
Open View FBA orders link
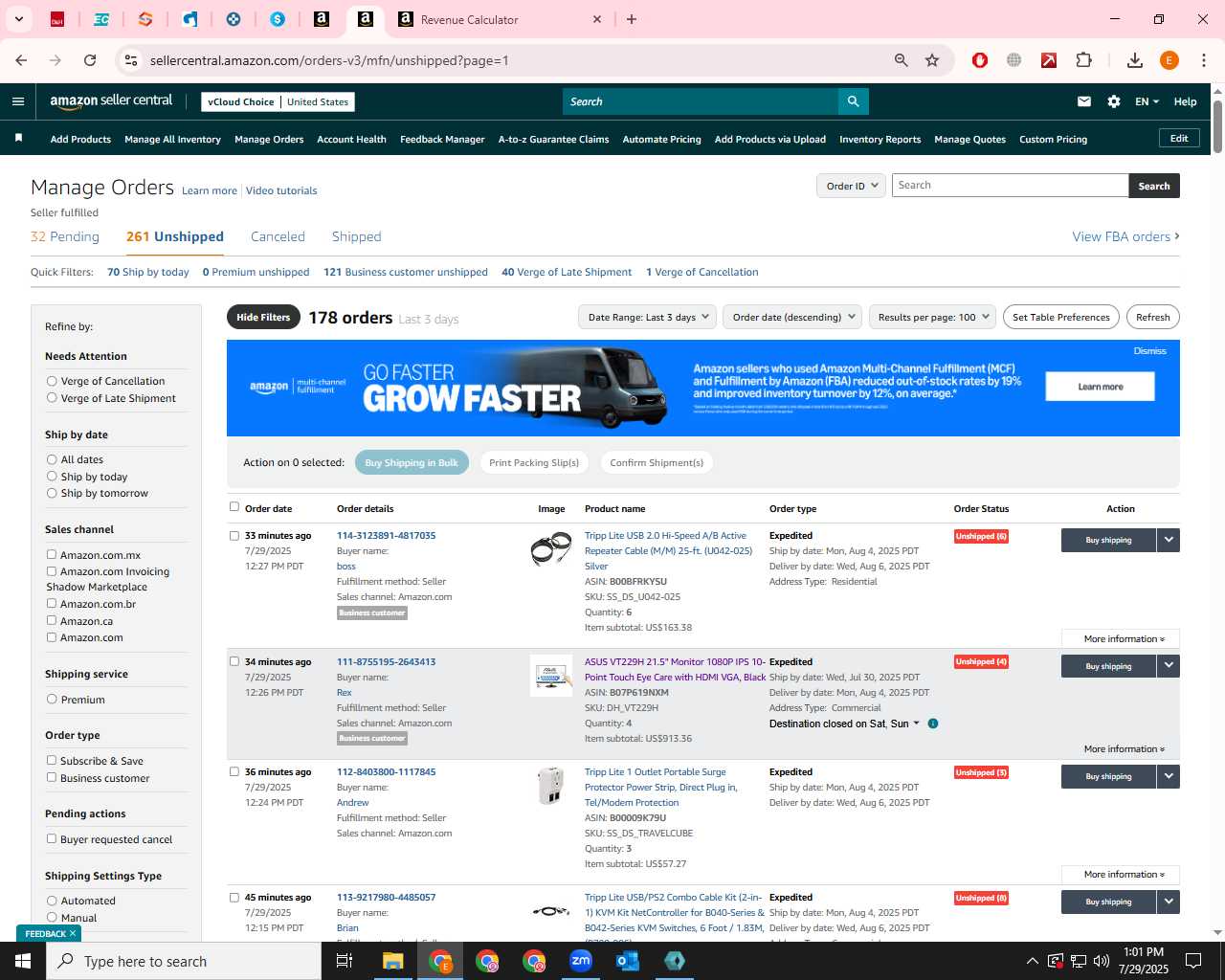click(x=1125, y=236)
